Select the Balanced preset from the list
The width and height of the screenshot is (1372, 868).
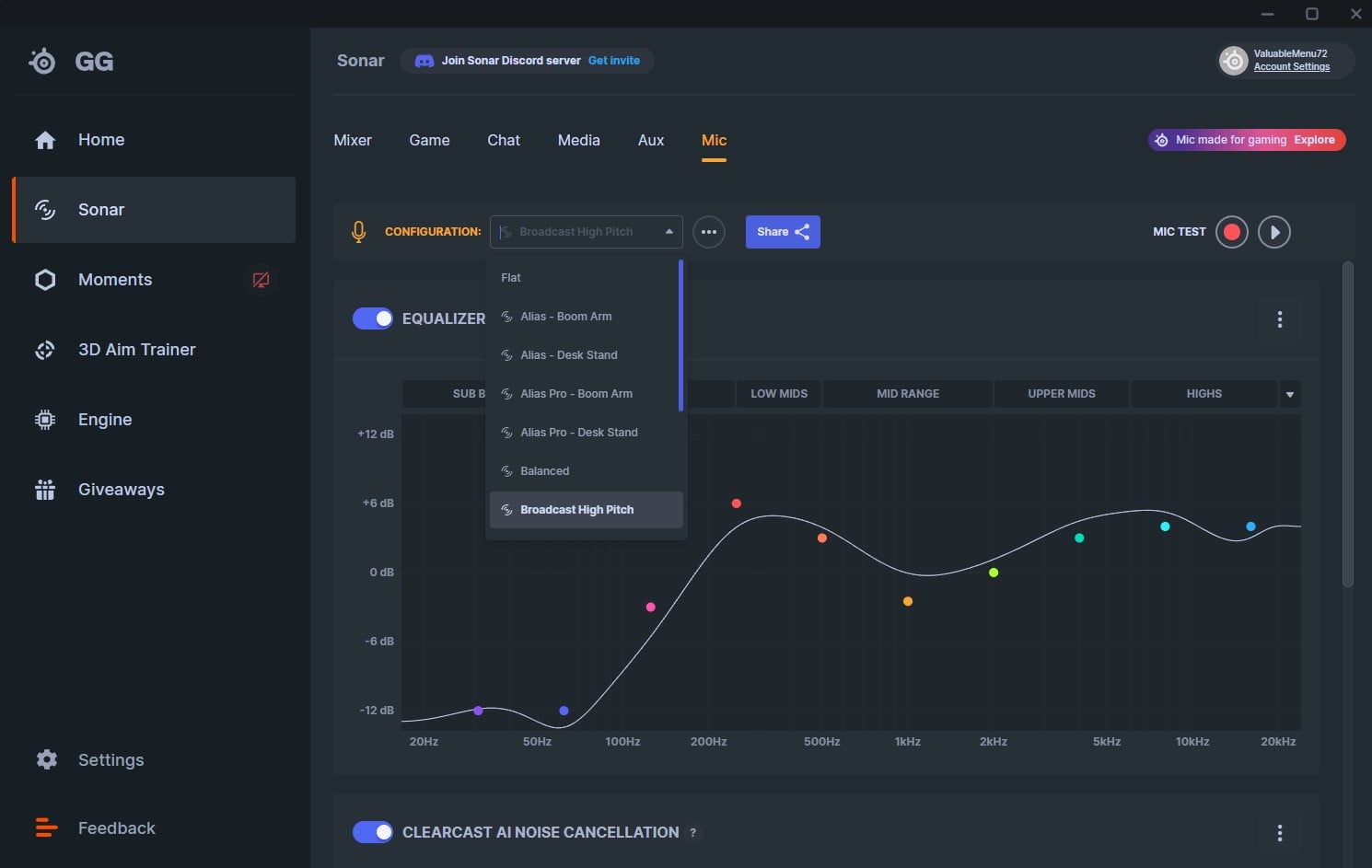(x=544, y=471)
